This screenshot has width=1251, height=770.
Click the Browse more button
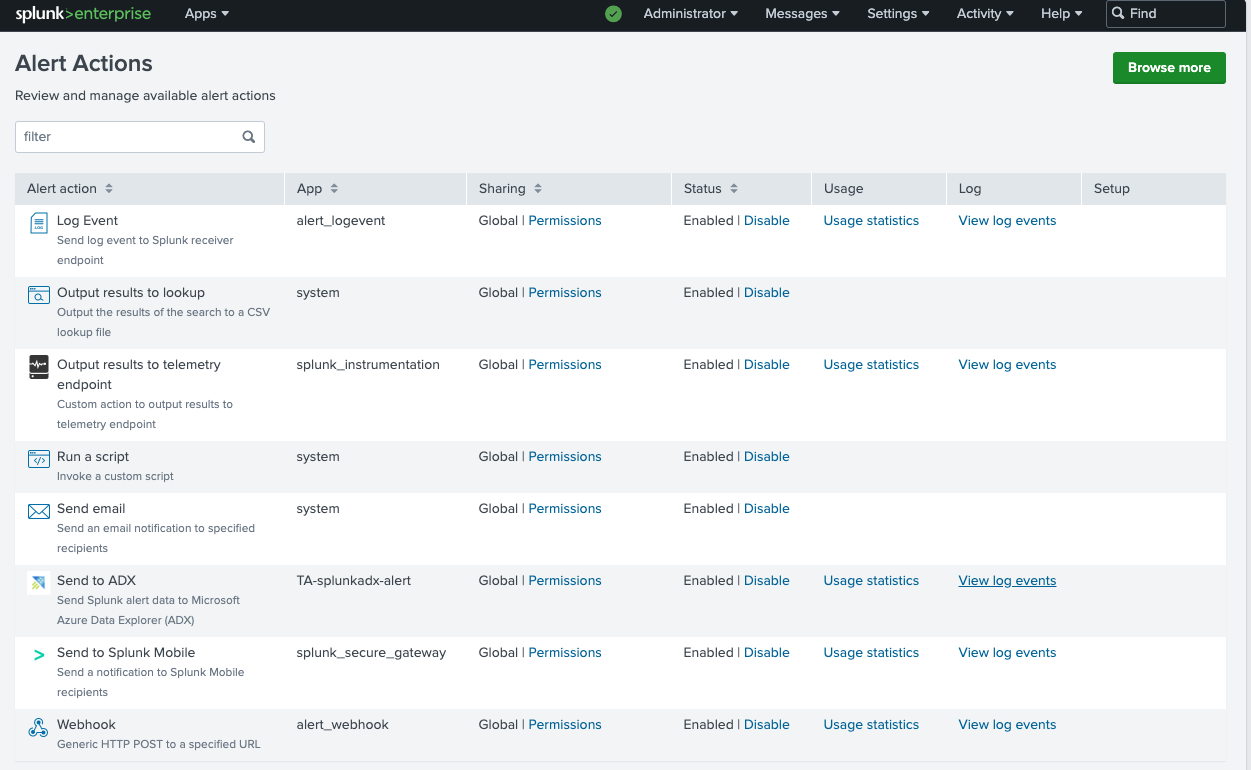pyautogui.click(x=1169, y=68)
